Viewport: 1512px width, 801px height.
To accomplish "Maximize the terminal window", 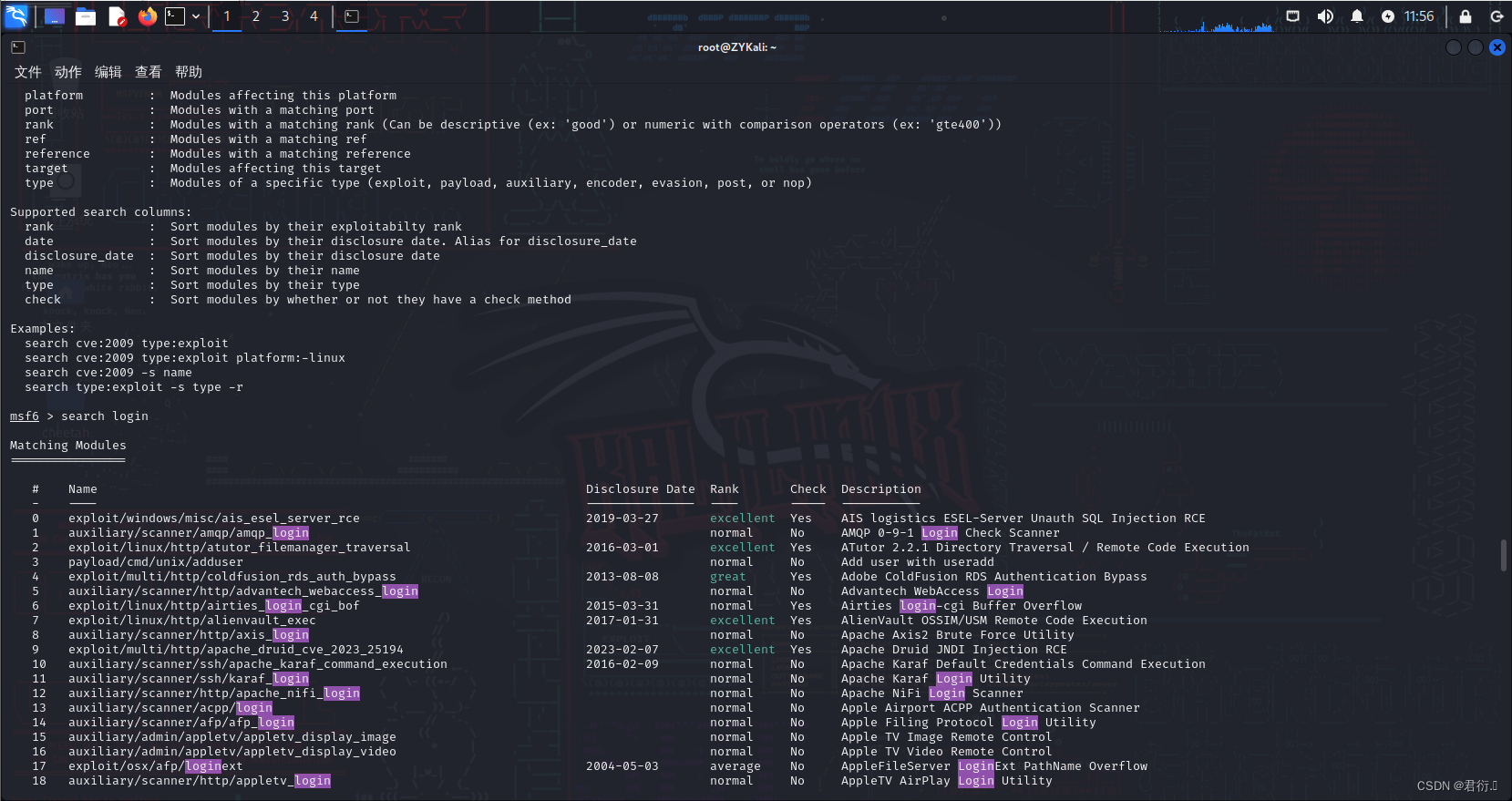I will click(x=1476, y=47).
